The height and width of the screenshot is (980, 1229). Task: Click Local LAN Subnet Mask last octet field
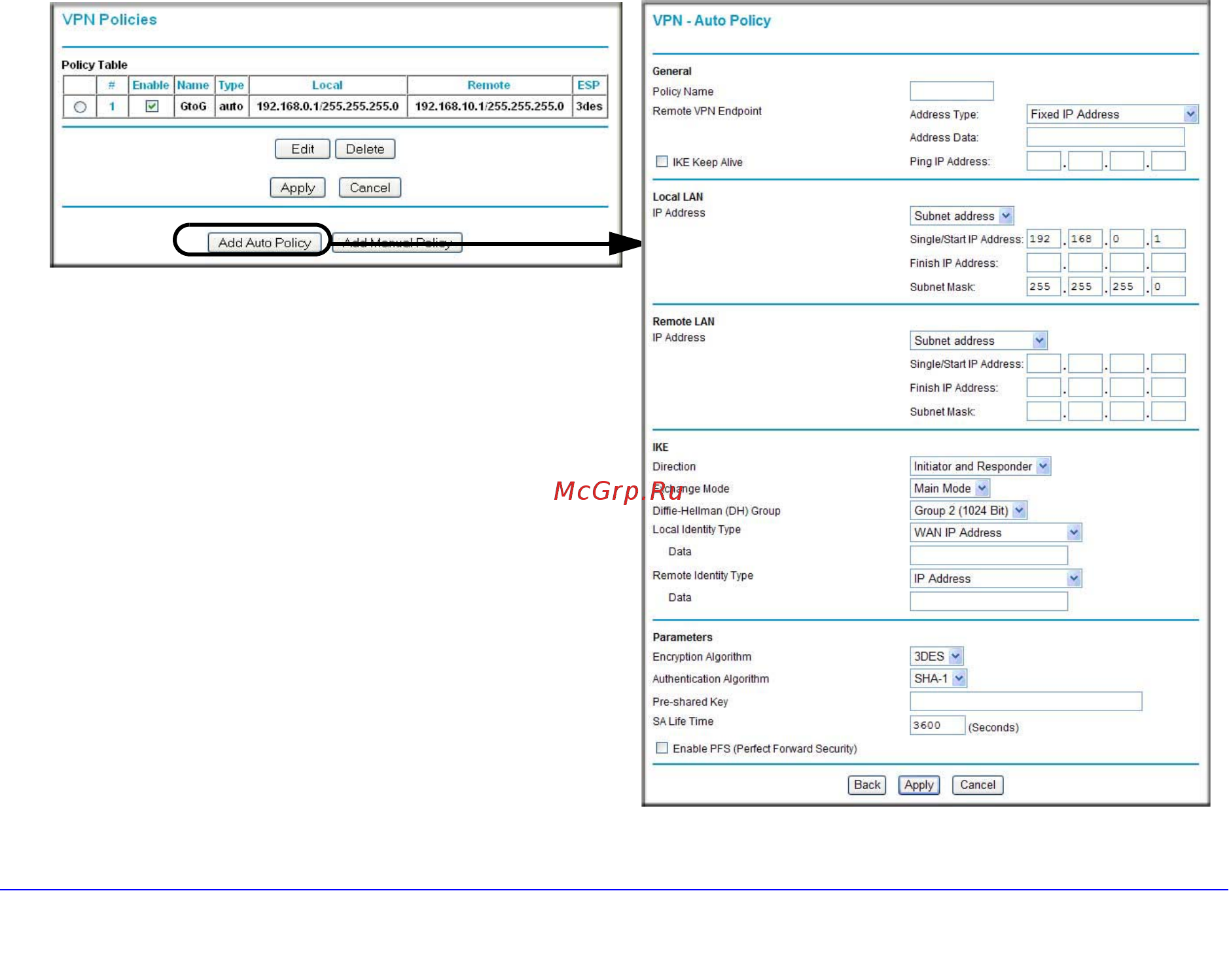click(x=1168, y=287)
